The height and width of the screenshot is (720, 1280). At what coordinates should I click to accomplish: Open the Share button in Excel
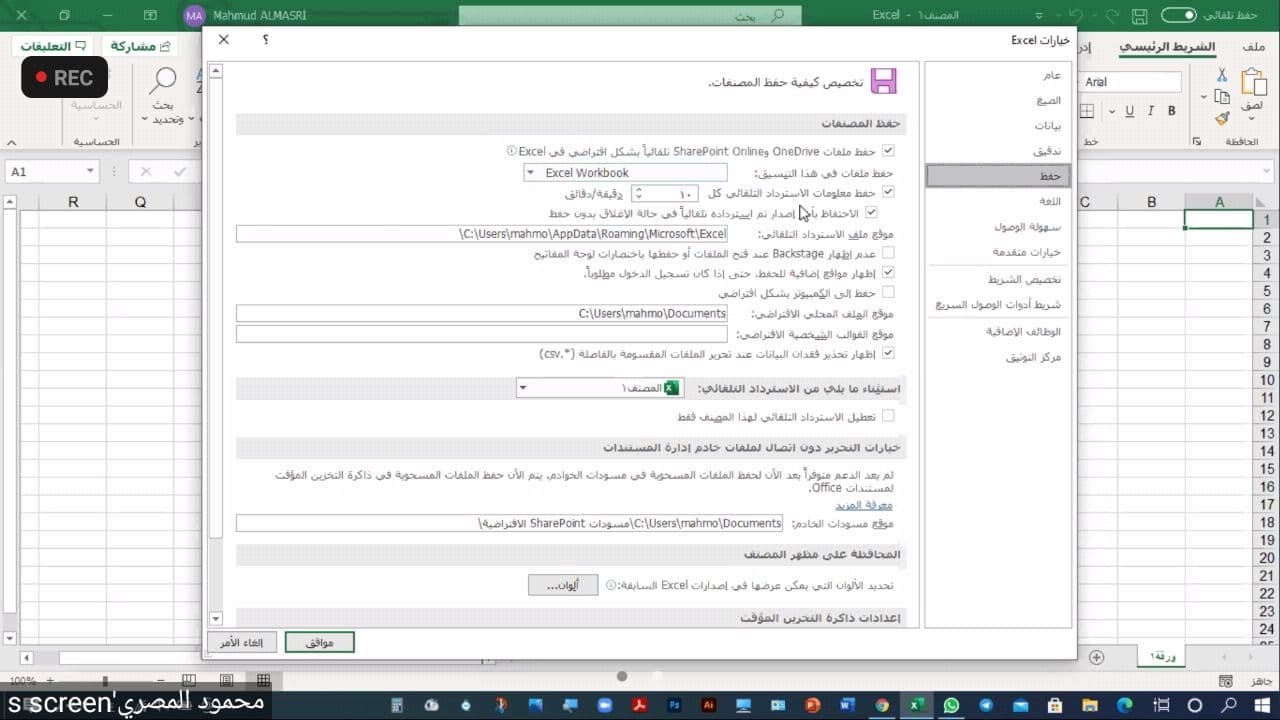point(140,46)
